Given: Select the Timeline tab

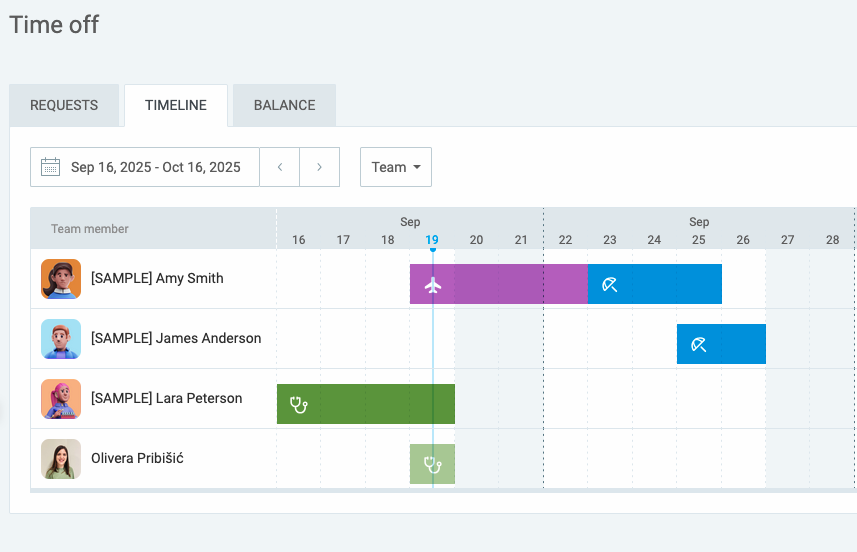Looking at the screenshot, I should (x=176, y=105).
